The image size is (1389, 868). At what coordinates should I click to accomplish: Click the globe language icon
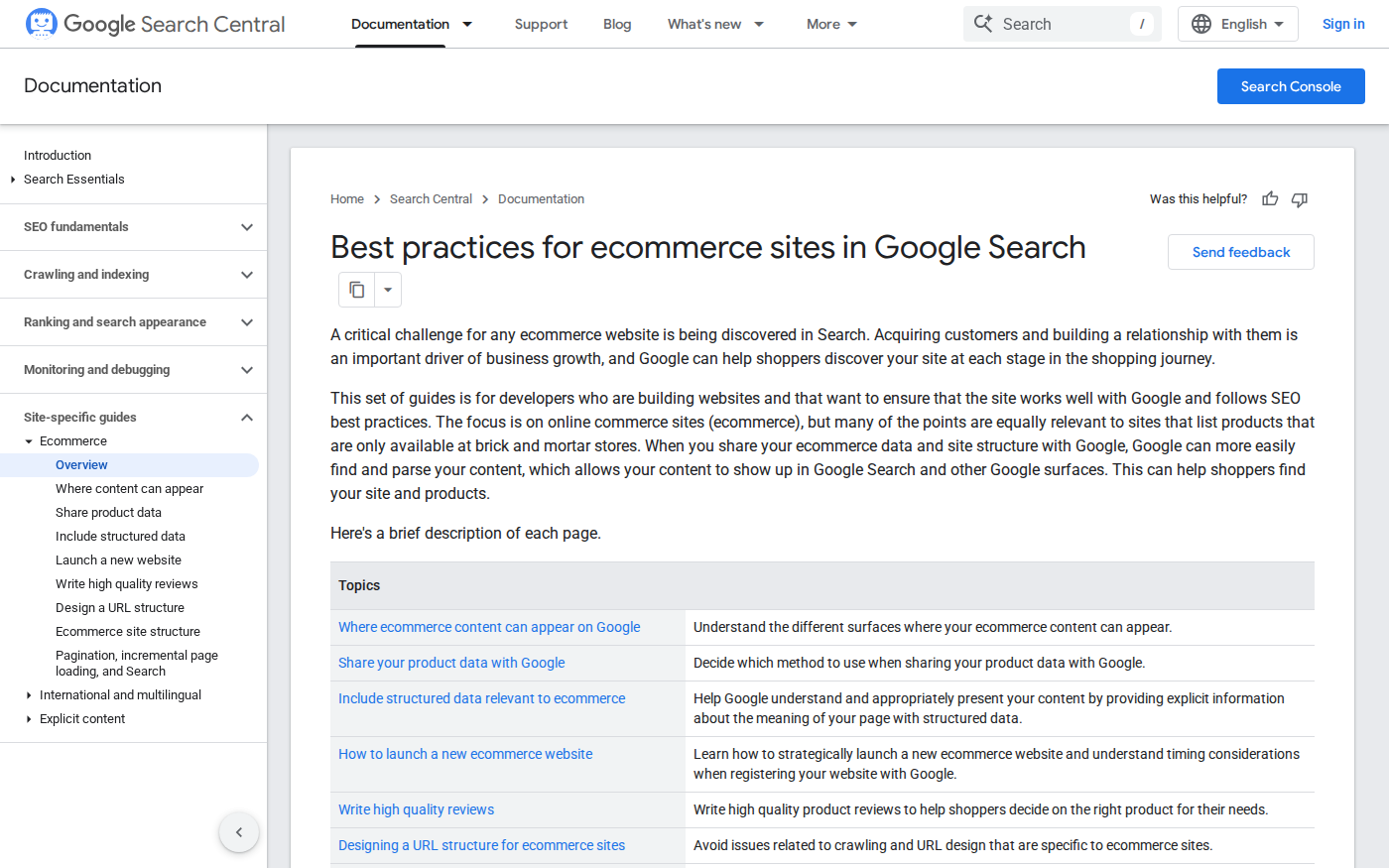1201,24
